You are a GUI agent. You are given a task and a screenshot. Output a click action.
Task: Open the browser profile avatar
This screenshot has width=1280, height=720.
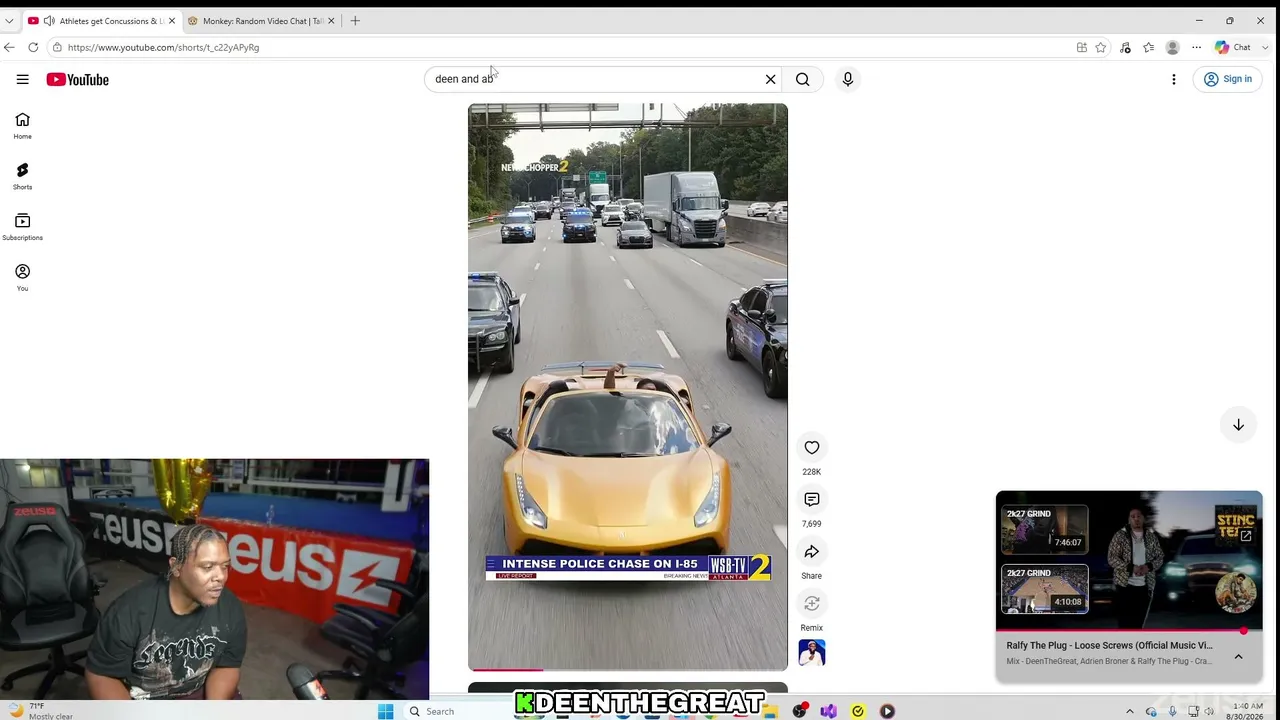point(1172,47)
